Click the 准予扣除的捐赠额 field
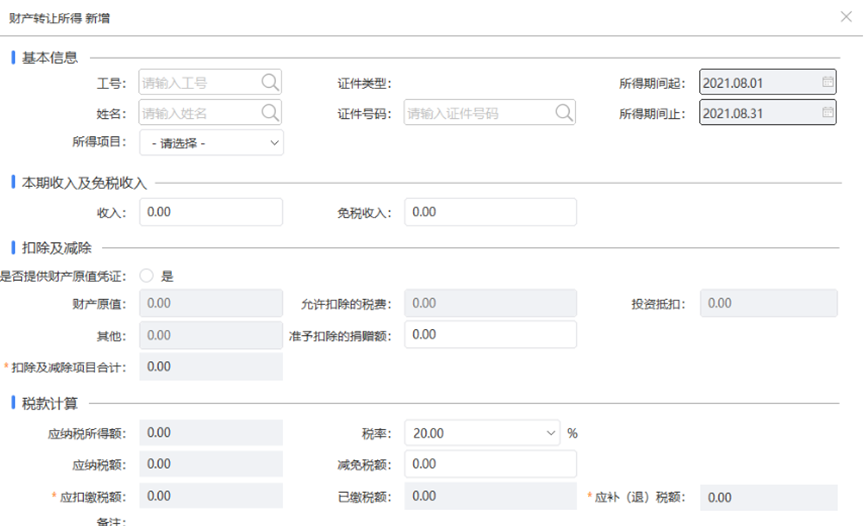This screenshot has width=865, height=526. pos(490,334)
